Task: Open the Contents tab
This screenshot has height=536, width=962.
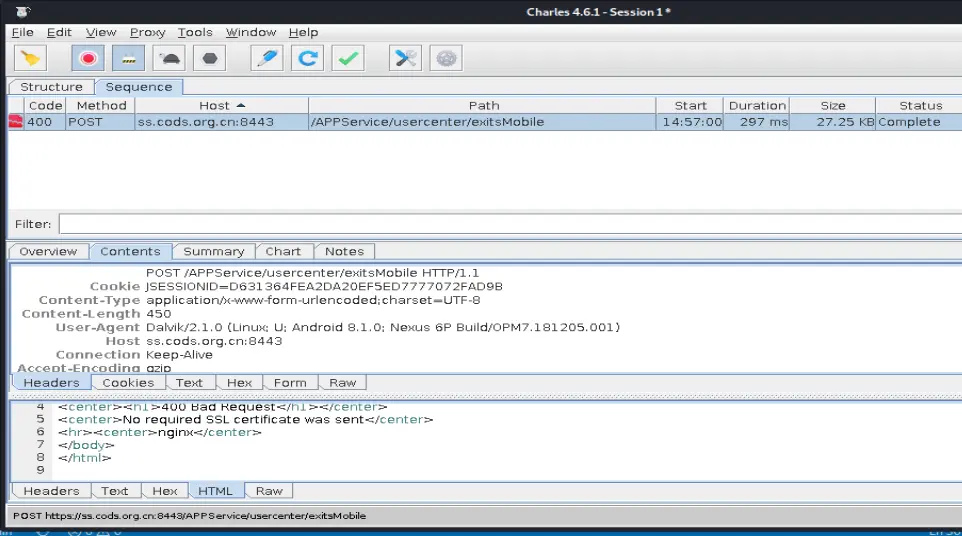Action: 130,251
